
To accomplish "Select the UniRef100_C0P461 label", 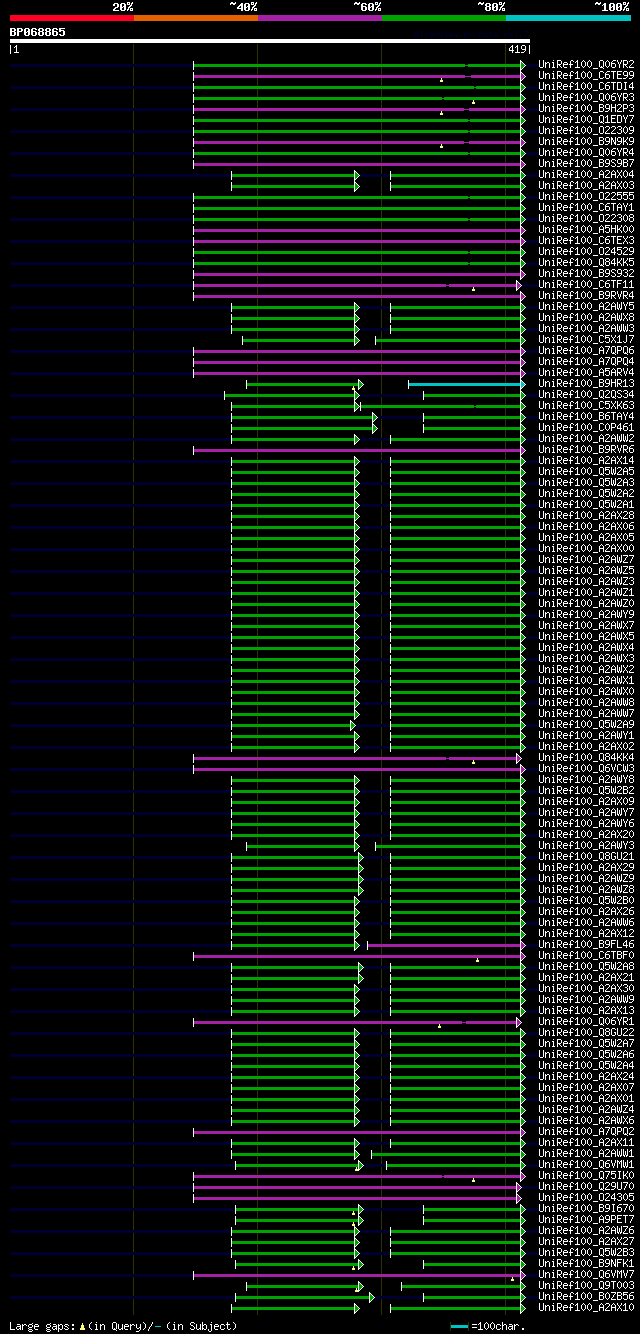I will [586, 428].
